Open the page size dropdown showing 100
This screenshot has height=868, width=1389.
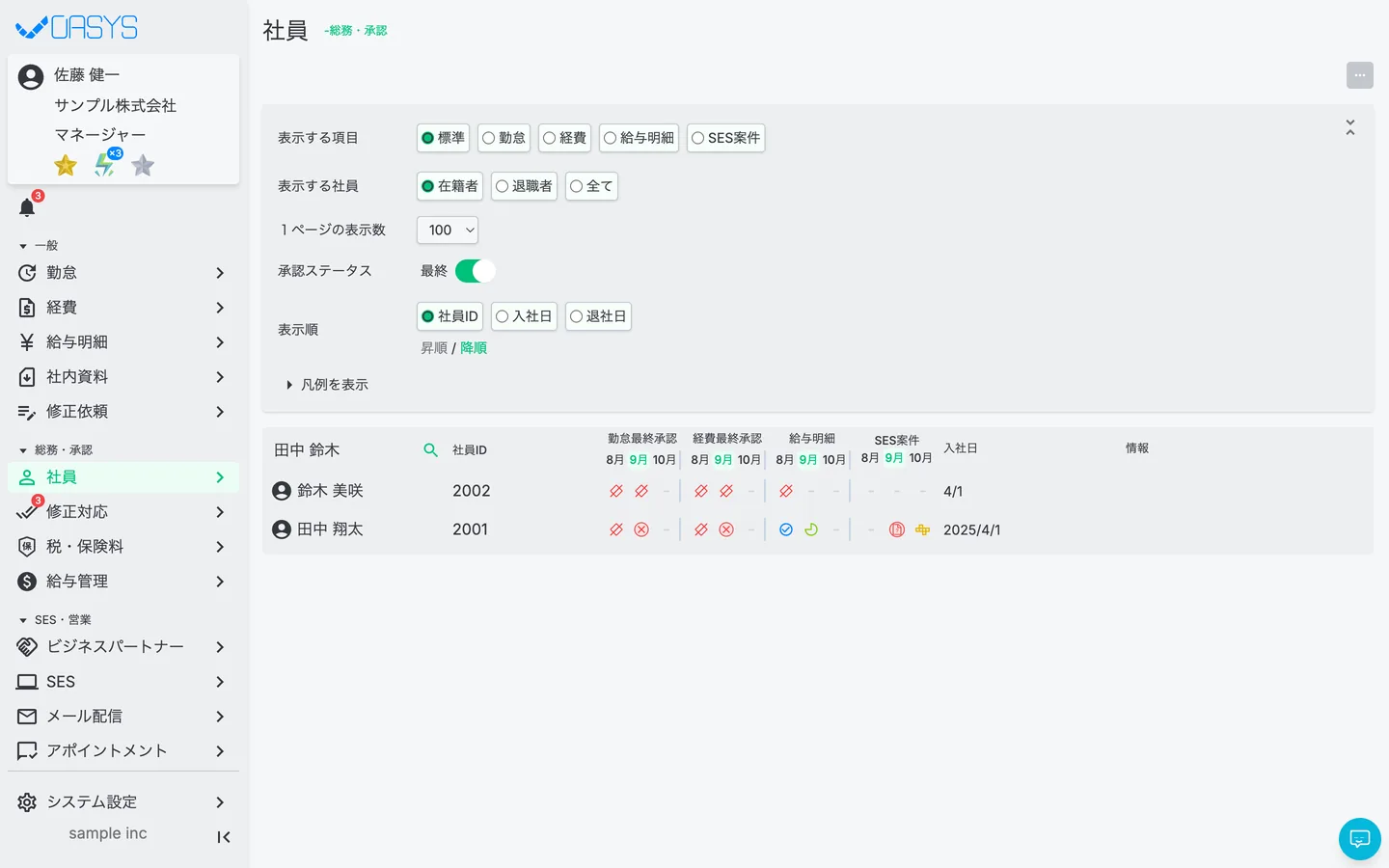448,230
